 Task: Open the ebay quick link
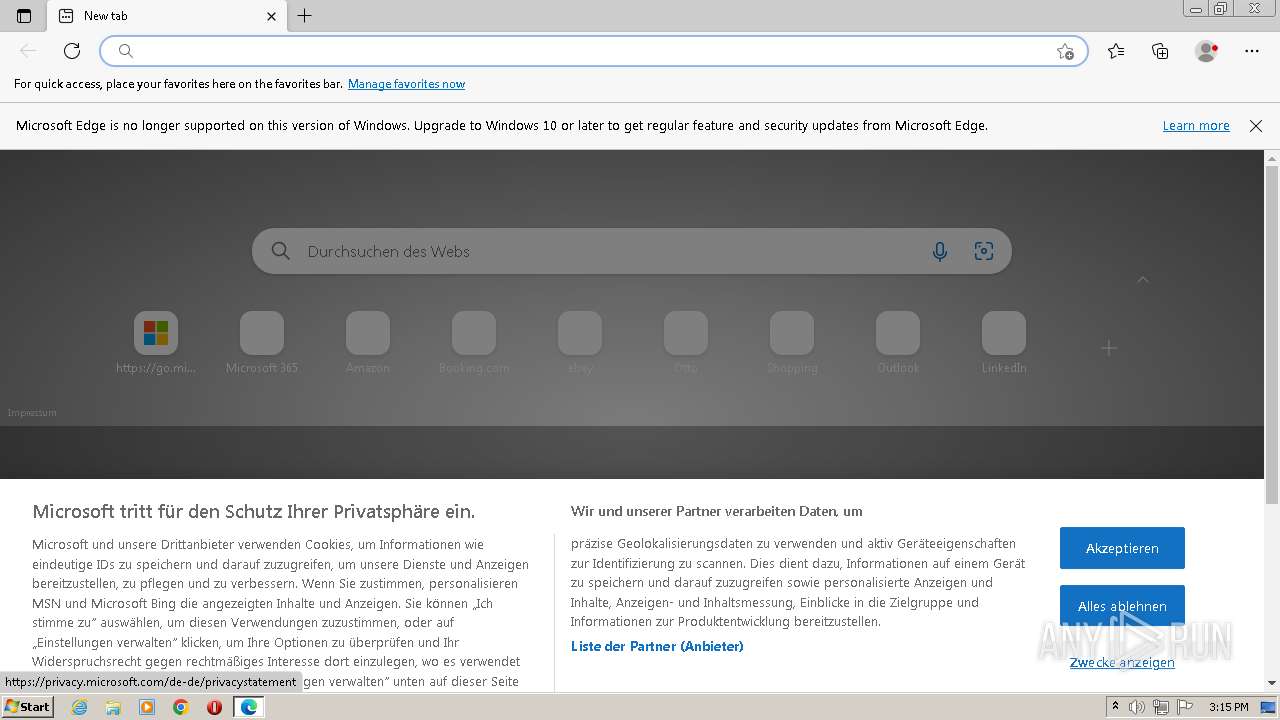click(580, 343)
